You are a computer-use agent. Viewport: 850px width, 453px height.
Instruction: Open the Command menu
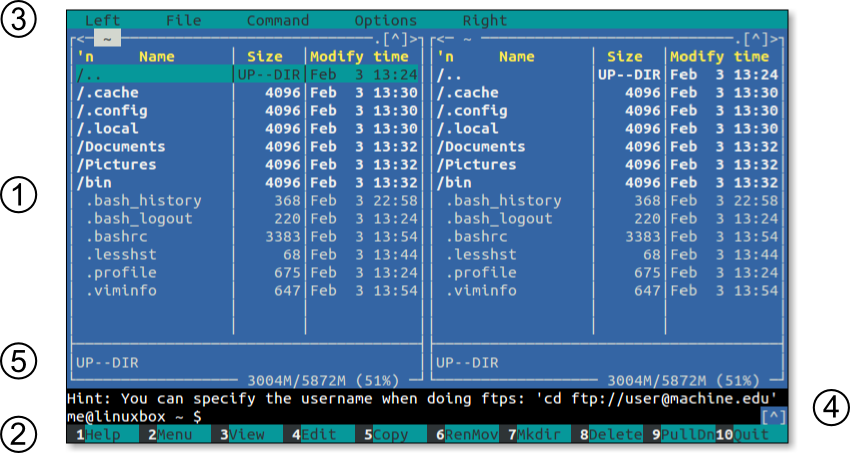click(x=277, y=20)
